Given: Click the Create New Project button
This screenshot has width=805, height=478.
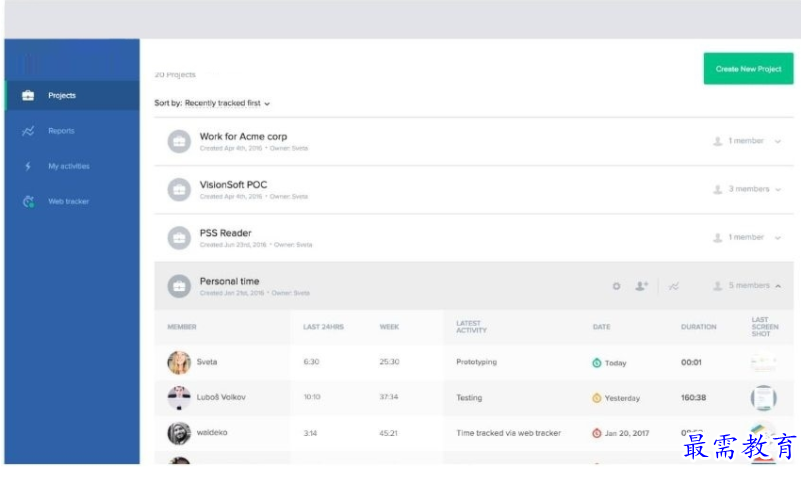Looking at the screenshot, I should 748,68.
